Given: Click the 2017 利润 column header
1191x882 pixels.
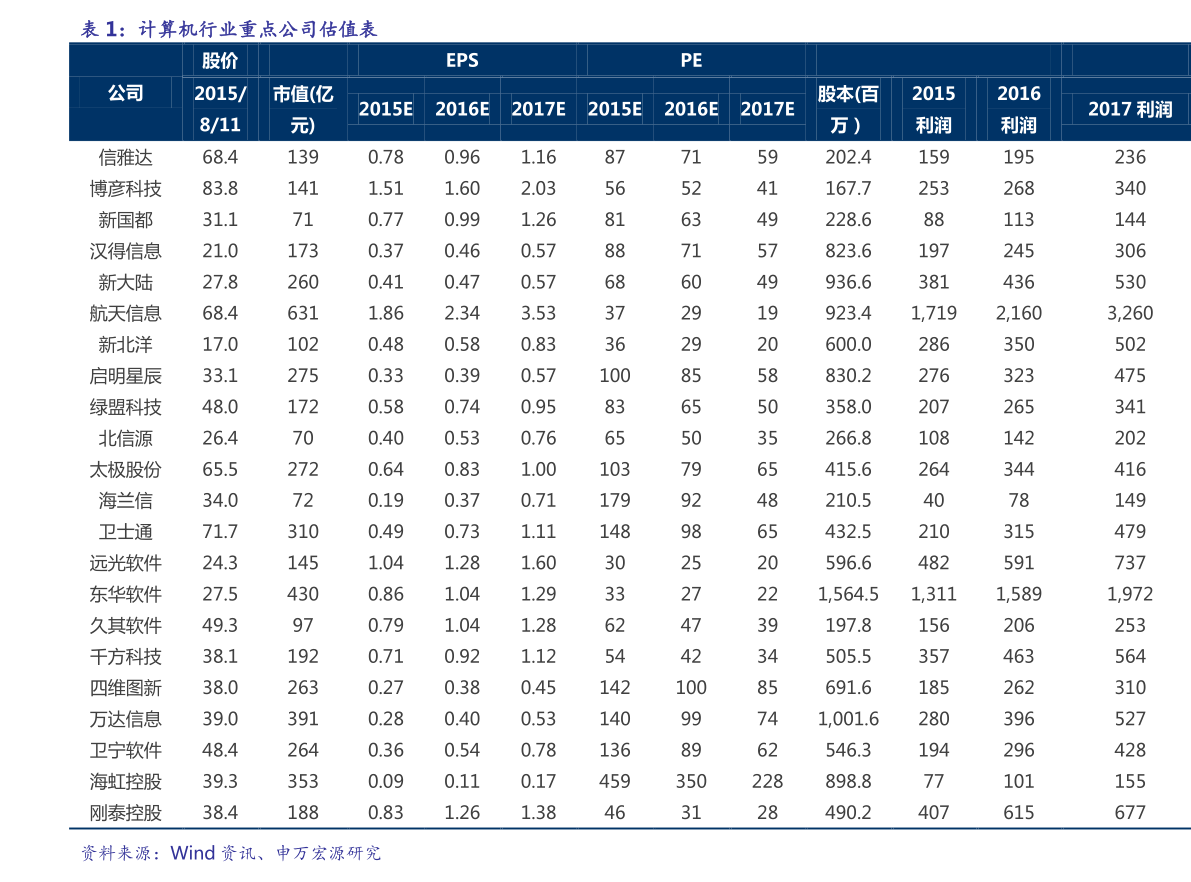Looking at the screenshot, I should click(x=1129, y=109).
